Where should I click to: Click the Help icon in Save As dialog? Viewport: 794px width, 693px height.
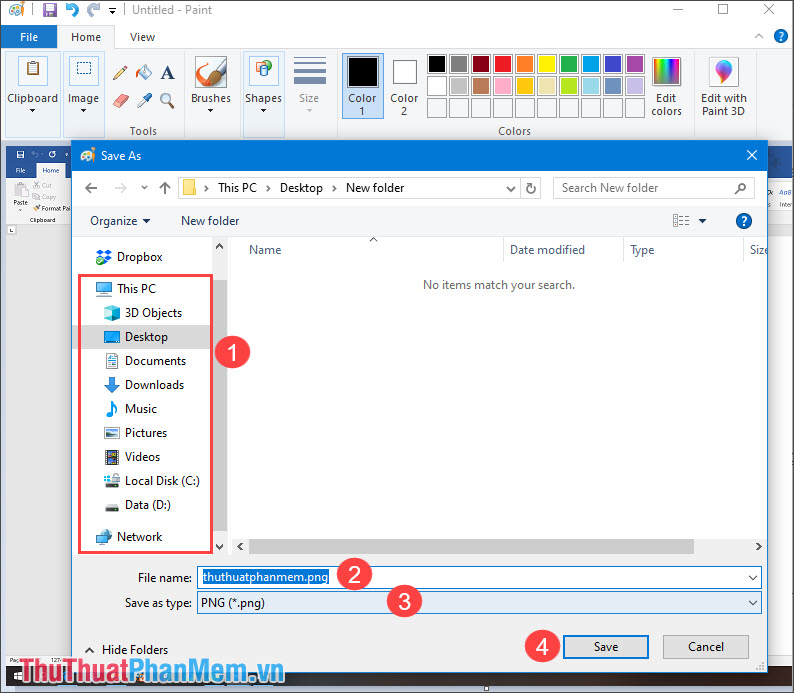tap(743, 221)
